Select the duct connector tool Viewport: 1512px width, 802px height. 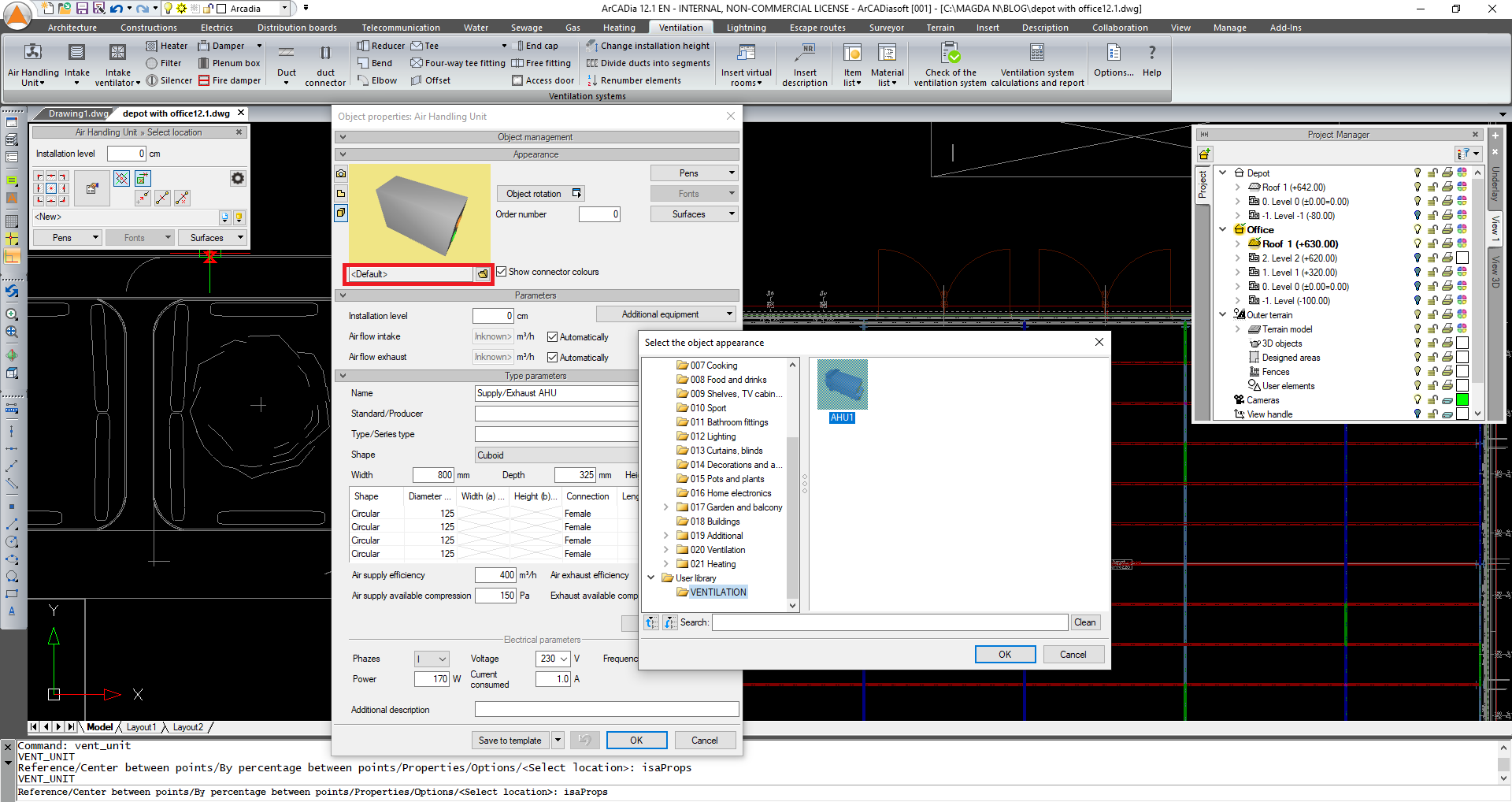click(x=325, y=64)
